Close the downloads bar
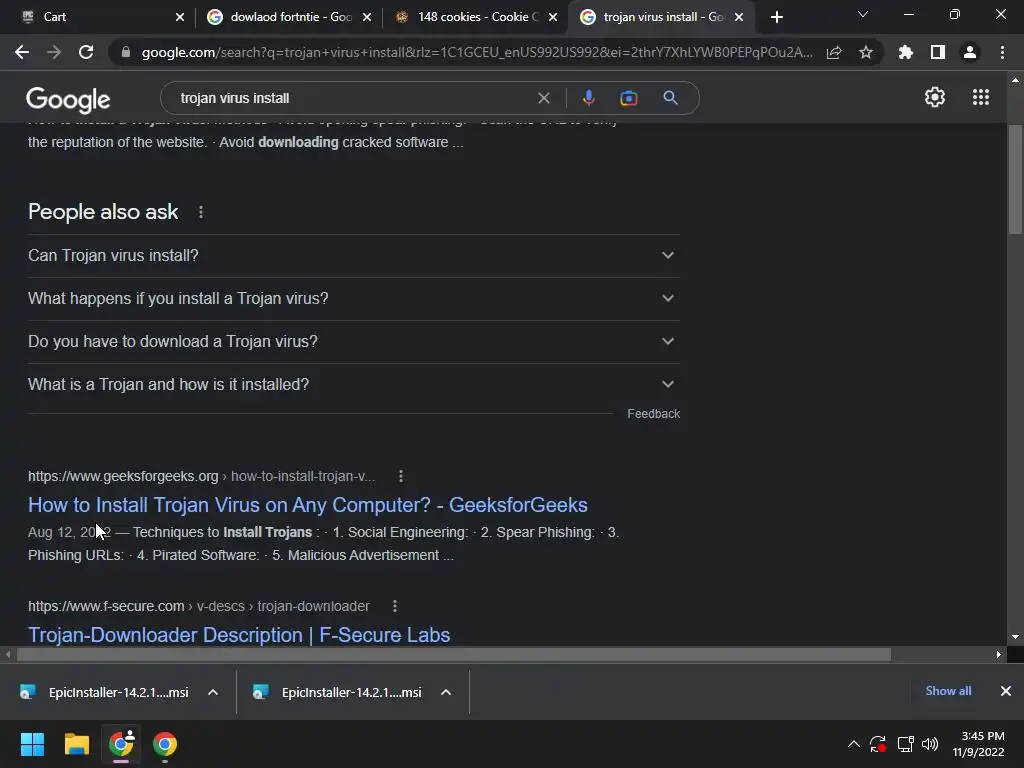1024x768 pixels. (1006, 691)
